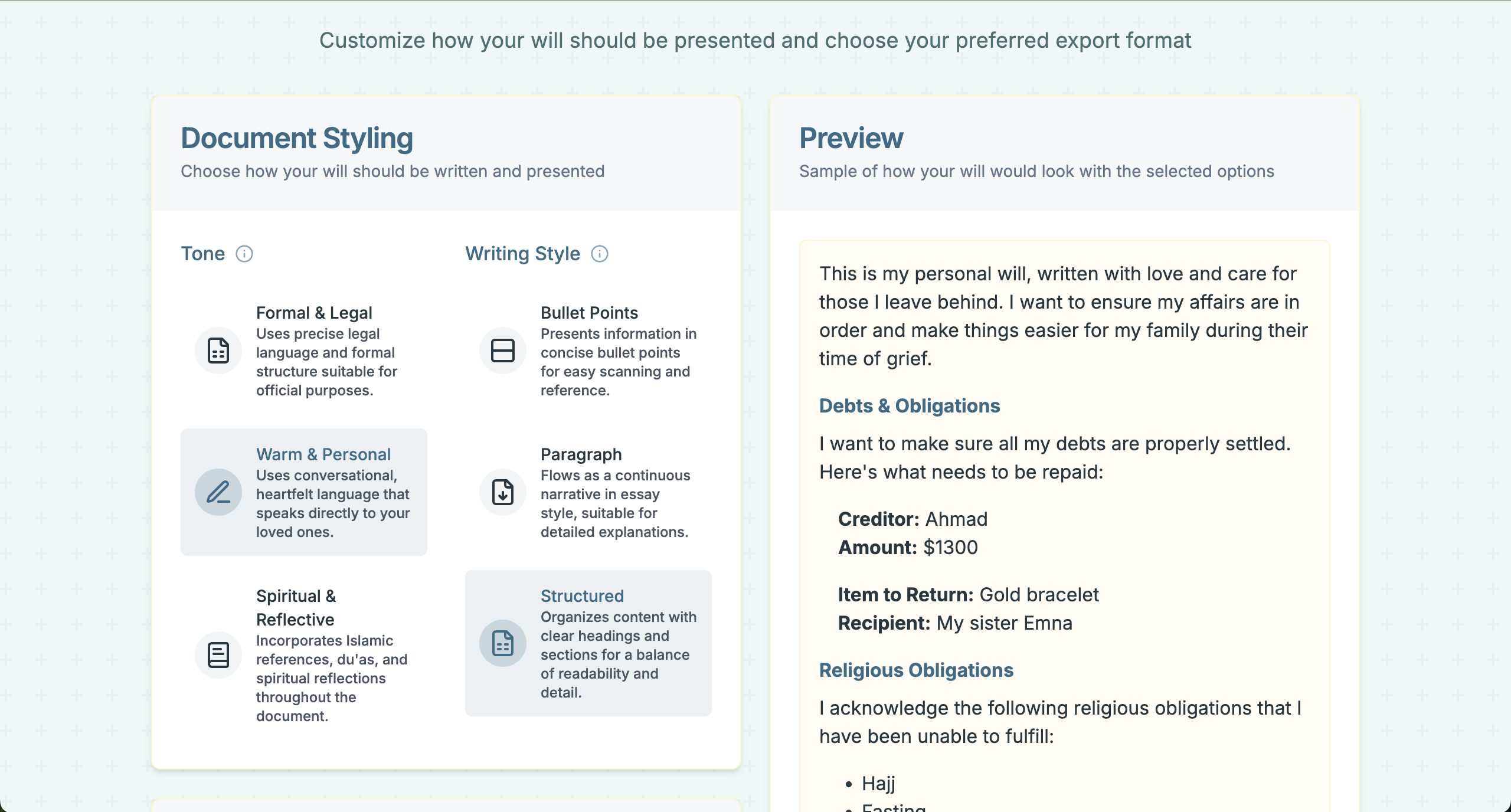Click the Writing Style info icon

[x=600, y=254]
